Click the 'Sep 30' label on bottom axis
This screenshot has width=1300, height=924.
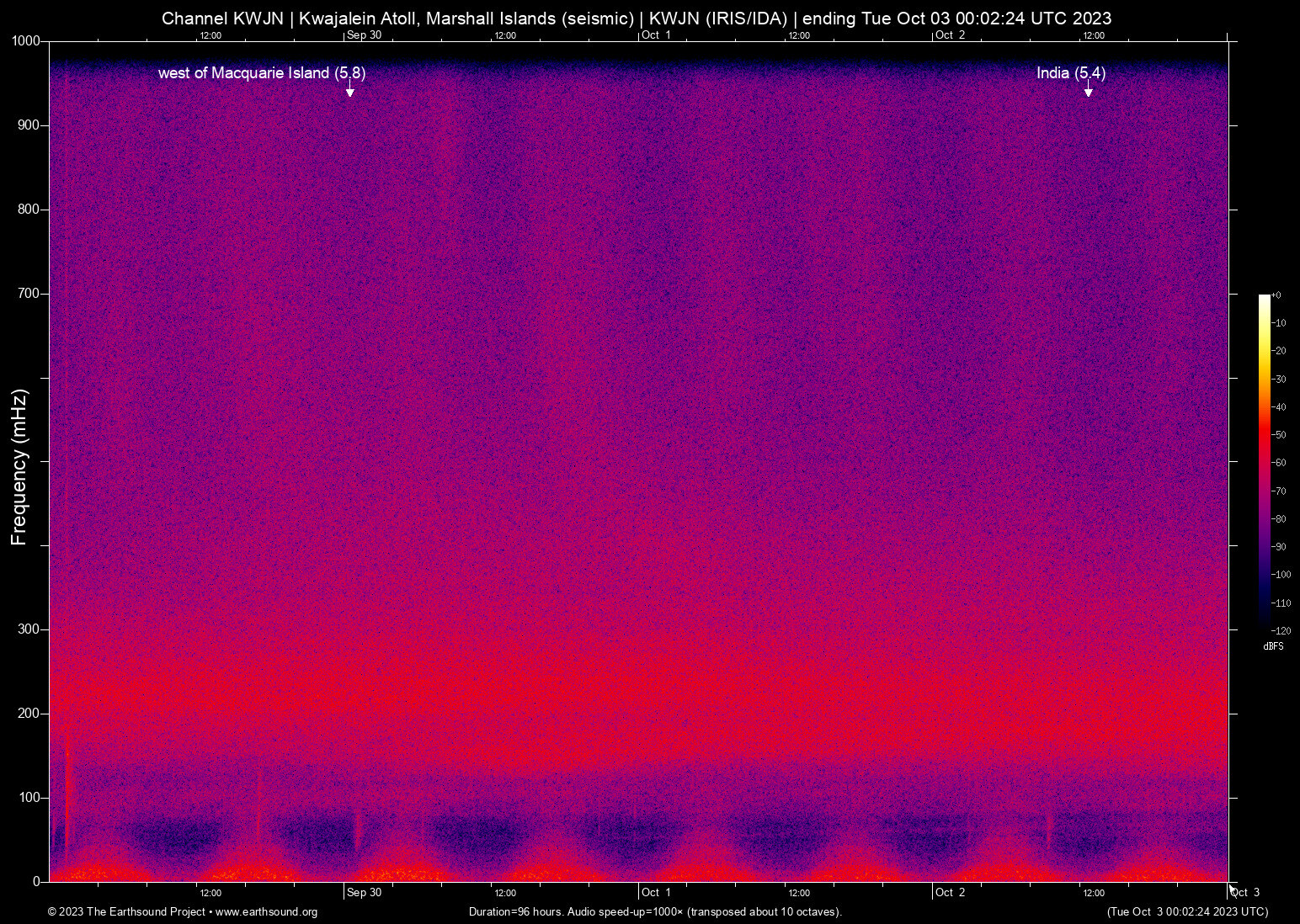pyautogui.click(x=364, y=893)
